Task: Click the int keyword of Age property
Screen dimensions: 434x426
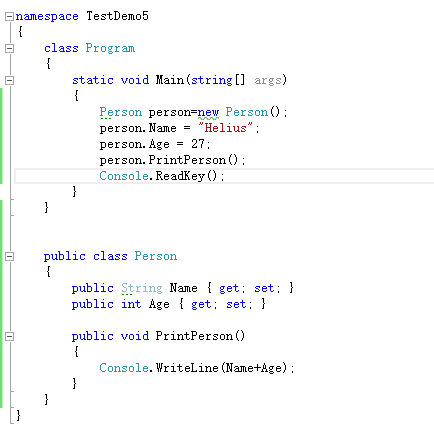Action: [x=131, y=304]
